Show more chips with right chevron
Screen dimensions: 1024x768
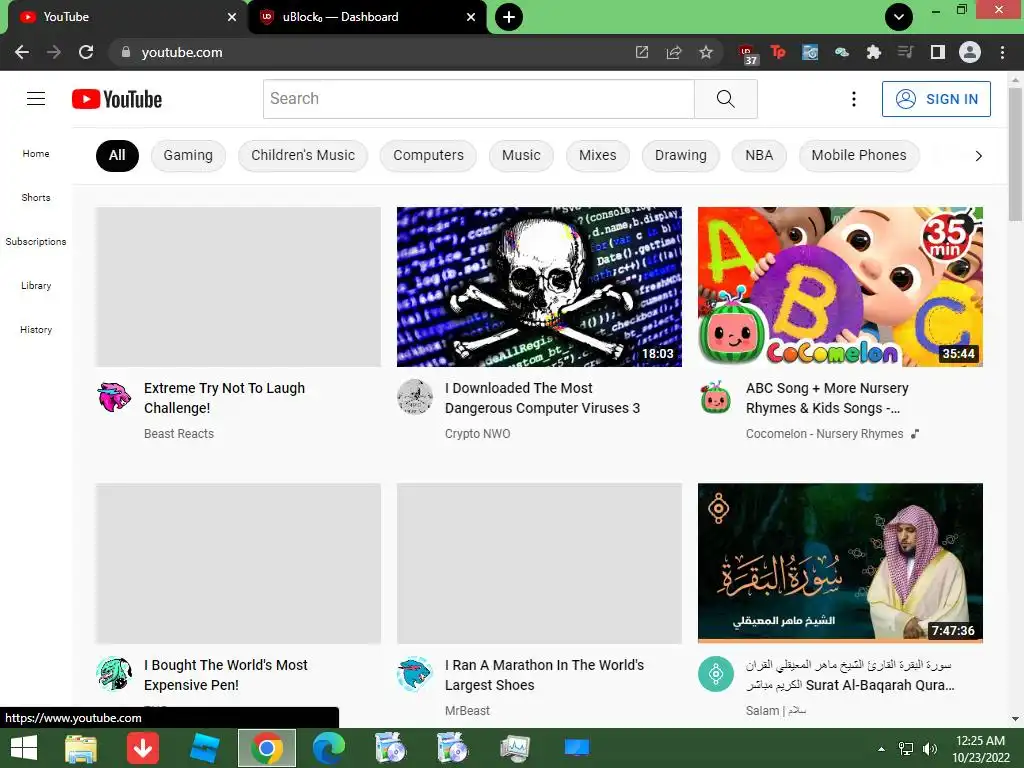pyautogui.click(x=978, y=156)
